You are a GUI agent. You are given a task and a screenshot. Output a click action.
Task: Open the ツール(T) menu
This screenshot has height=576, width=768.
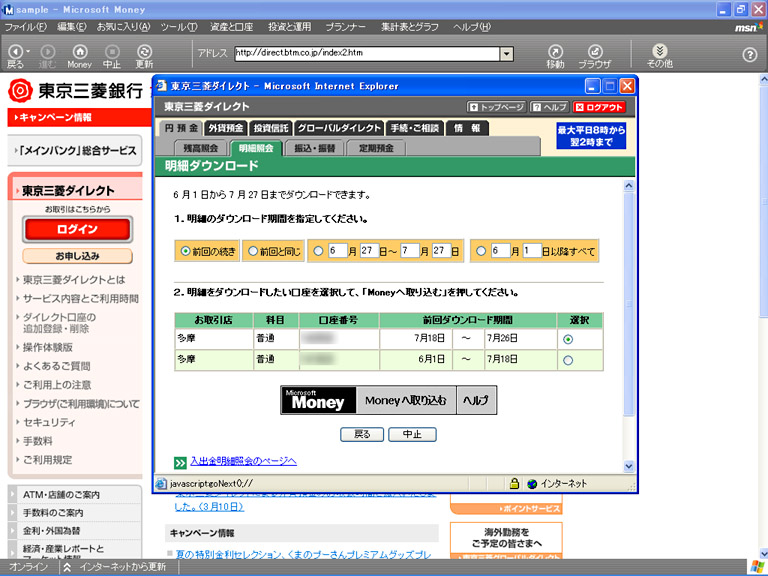click(x=179, y=27)
